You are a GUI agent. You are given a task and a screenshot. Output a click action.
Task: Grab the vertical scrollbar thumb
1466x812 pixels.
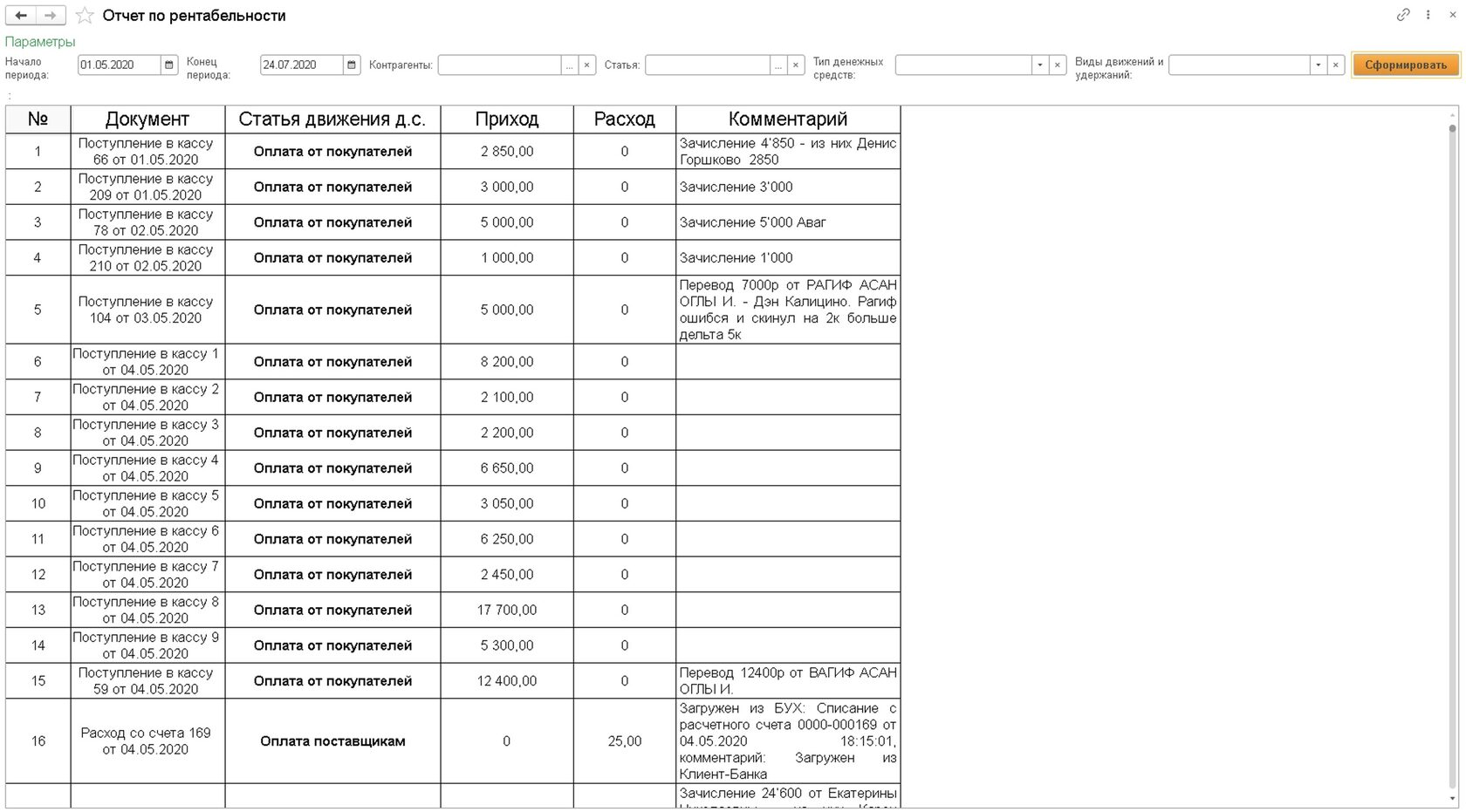(1452, 128)
